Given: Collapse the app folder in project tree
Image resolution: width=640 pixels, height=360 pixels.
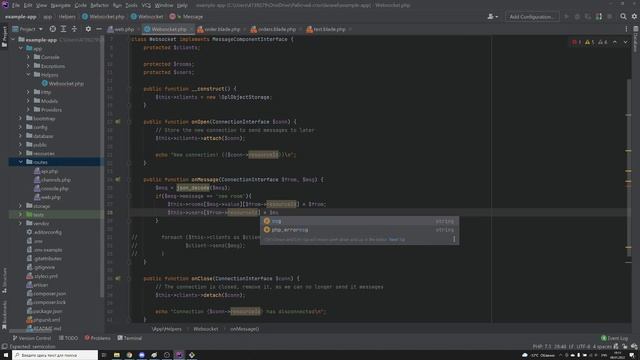Looking at the screenshot, I should 21,49.
